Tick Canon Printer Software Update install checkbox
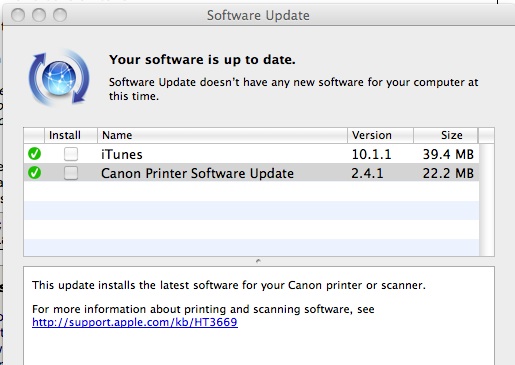The height and width of the screenshot is (365, 515). [71, 173]
